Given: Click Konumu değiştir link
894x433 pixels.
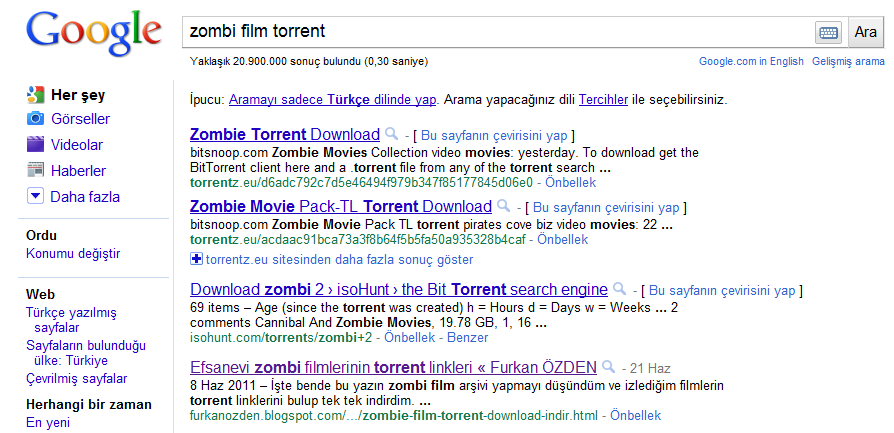Looking at the screenshot, I should [x=73, y=253].
